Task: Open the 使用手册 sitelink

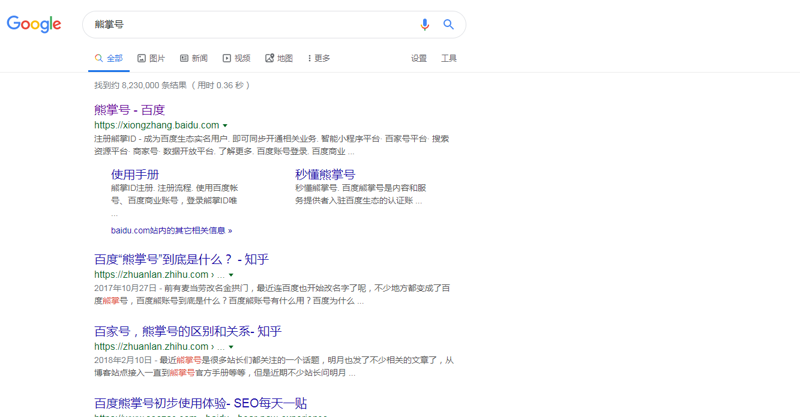Action: tap(135, 175)
